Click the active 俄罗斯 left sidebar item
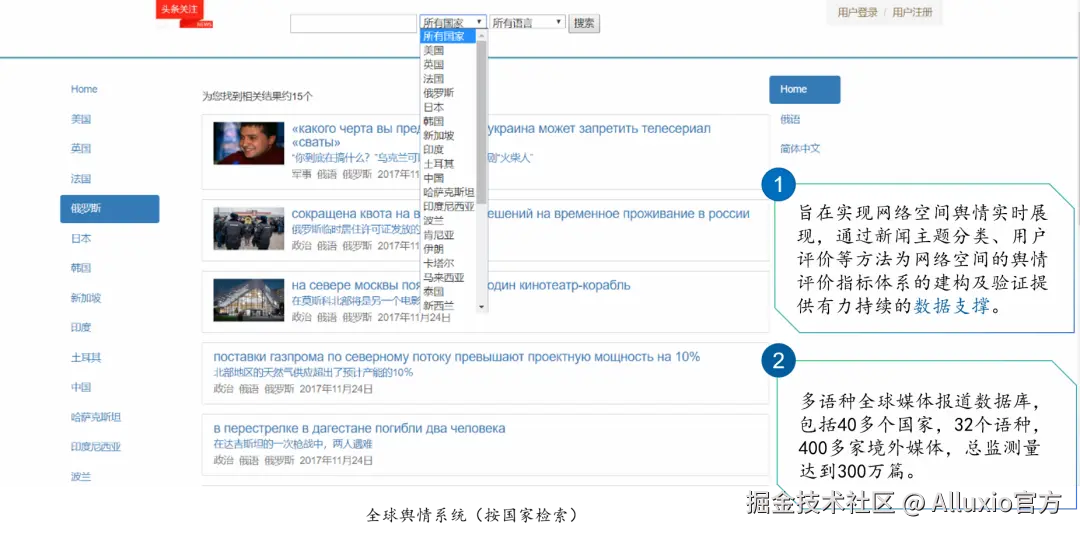Image resolution: width=1080 pixels, height=534 pixels. click(110, 209)
